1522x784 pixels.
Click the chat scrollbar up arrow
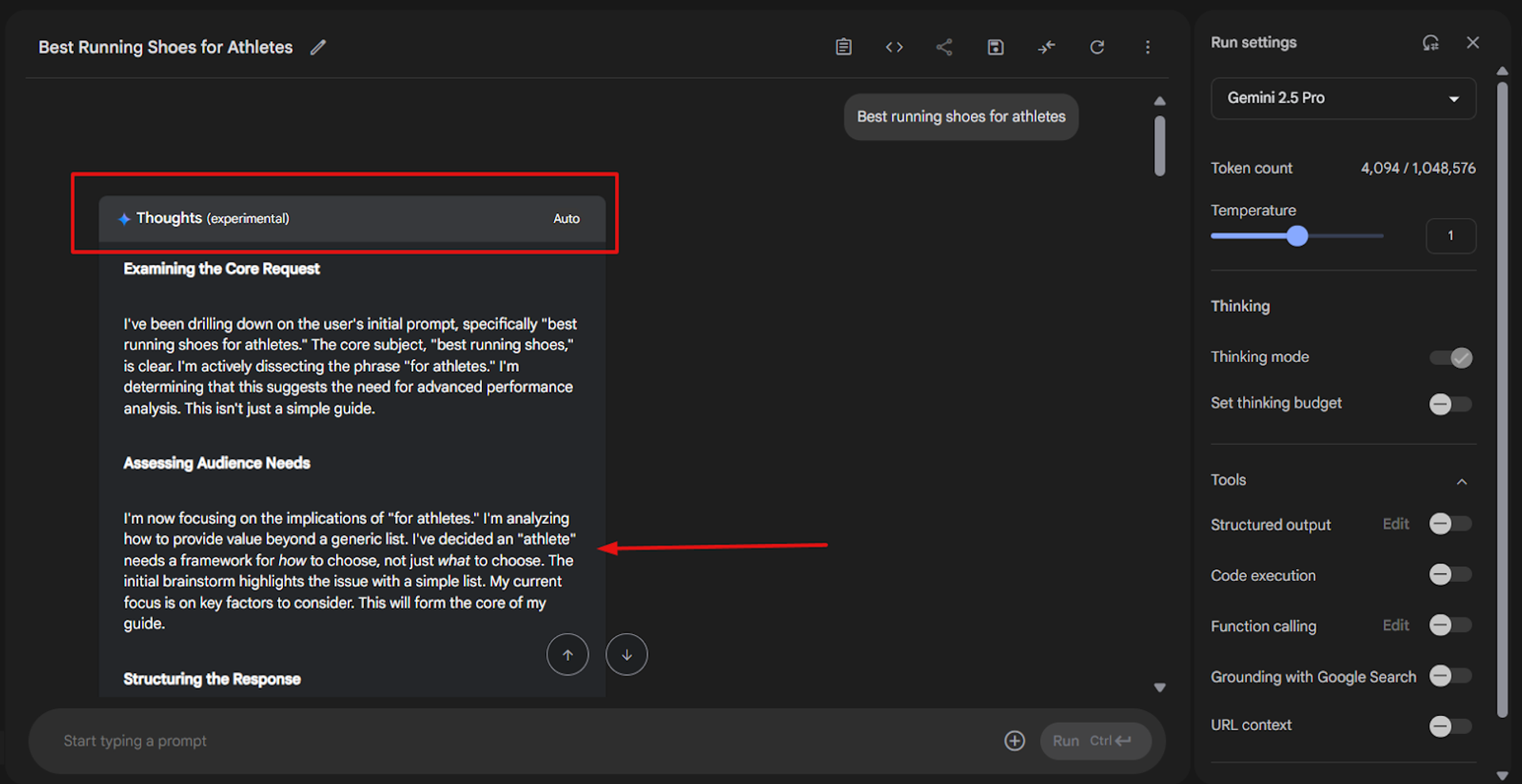click(x=1160, y=101)
